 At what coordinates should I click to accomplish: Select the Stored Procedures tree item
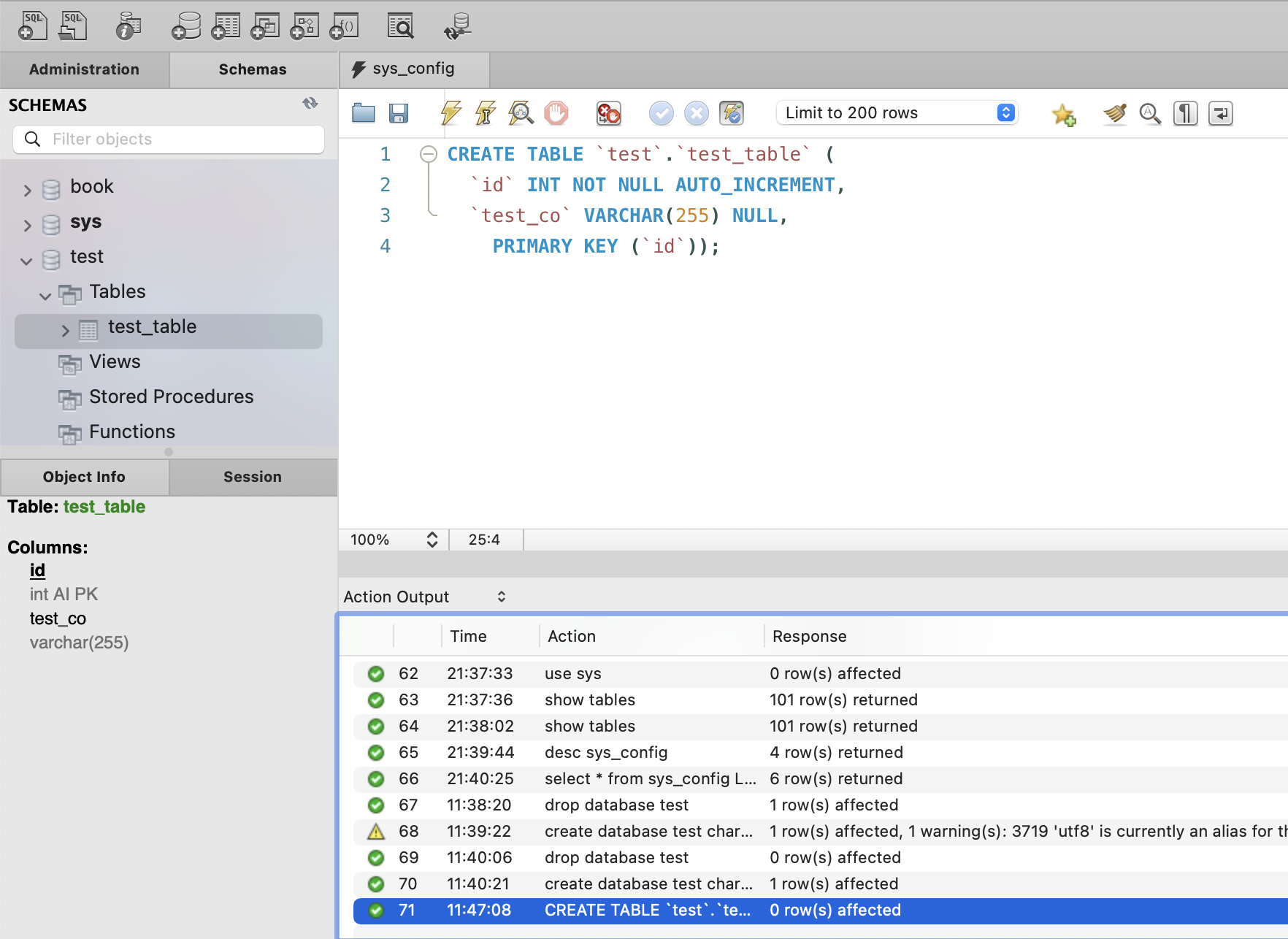[171, 396]
